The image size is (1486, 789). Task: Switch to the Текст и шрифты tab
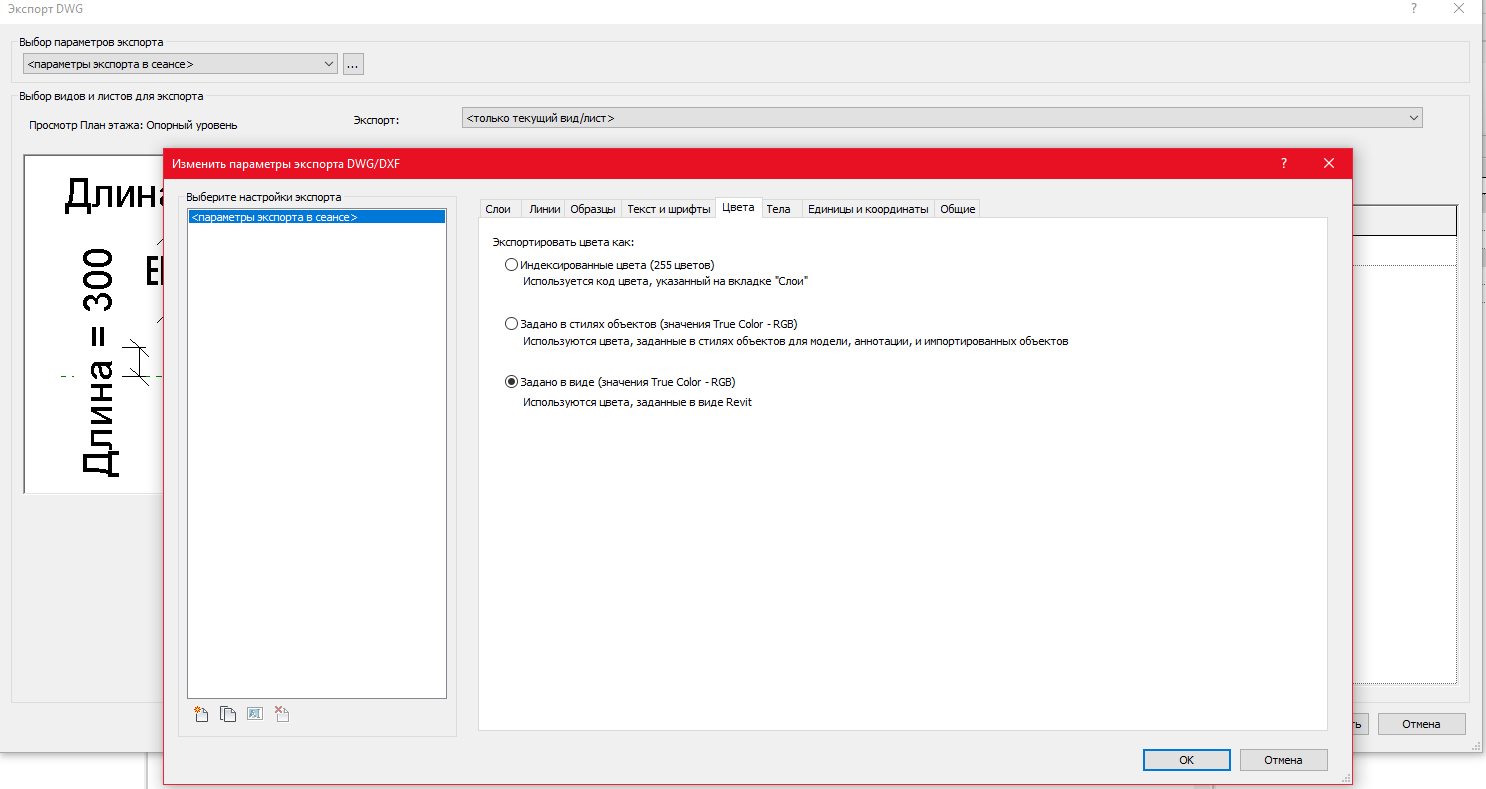point(669,209)
